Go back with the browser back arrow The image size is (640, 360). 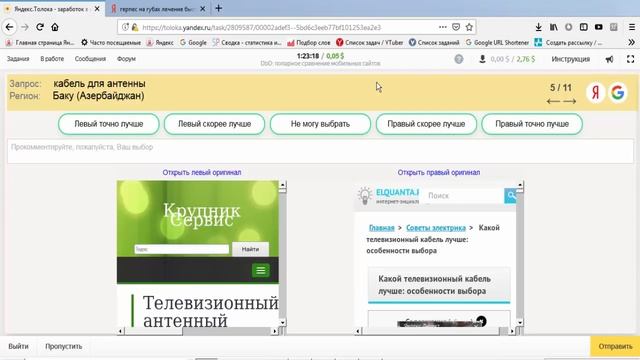9,27
